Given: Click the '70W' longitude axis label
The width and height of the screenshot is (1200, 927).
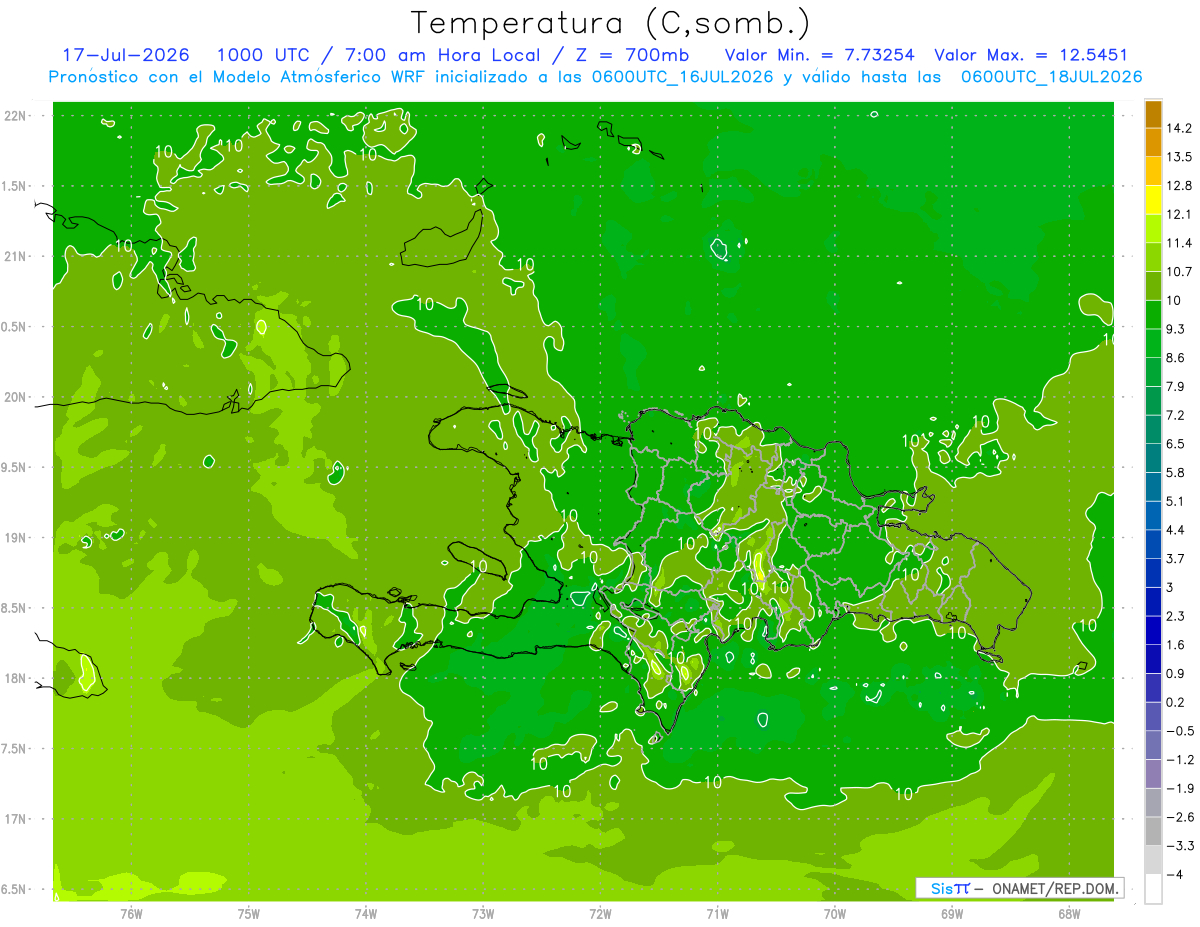Looking at the screenshot, I should 835,914.
